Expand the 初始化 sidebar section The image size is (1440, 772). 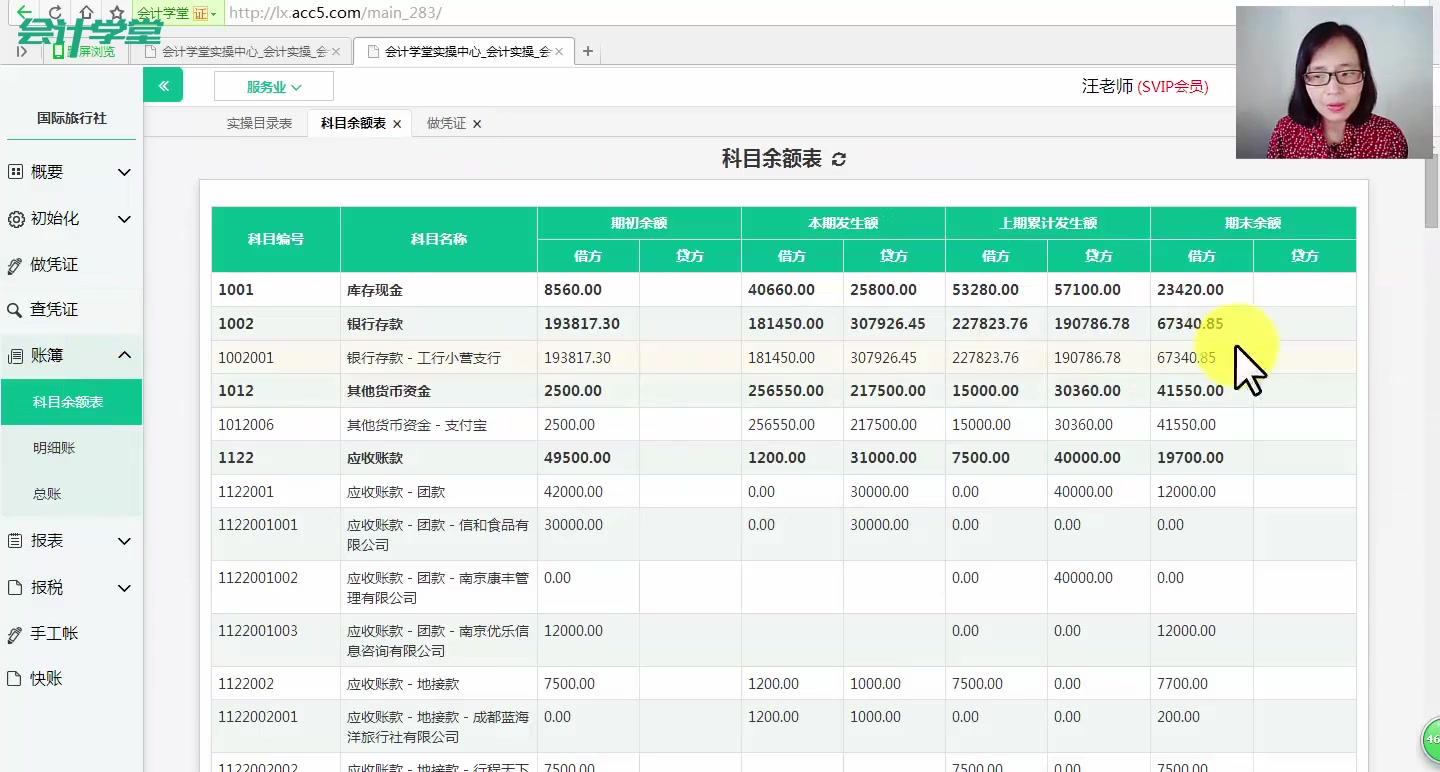(71, 219)
